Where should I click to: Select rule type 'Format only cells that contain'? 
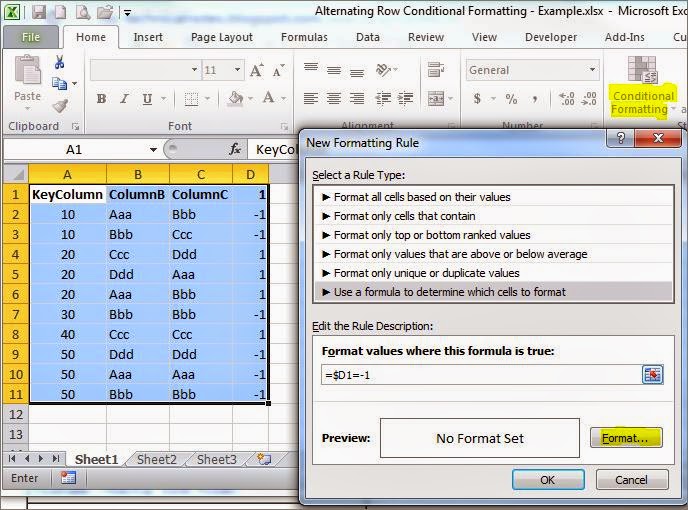pyautogui.click(x=493, y=216)
